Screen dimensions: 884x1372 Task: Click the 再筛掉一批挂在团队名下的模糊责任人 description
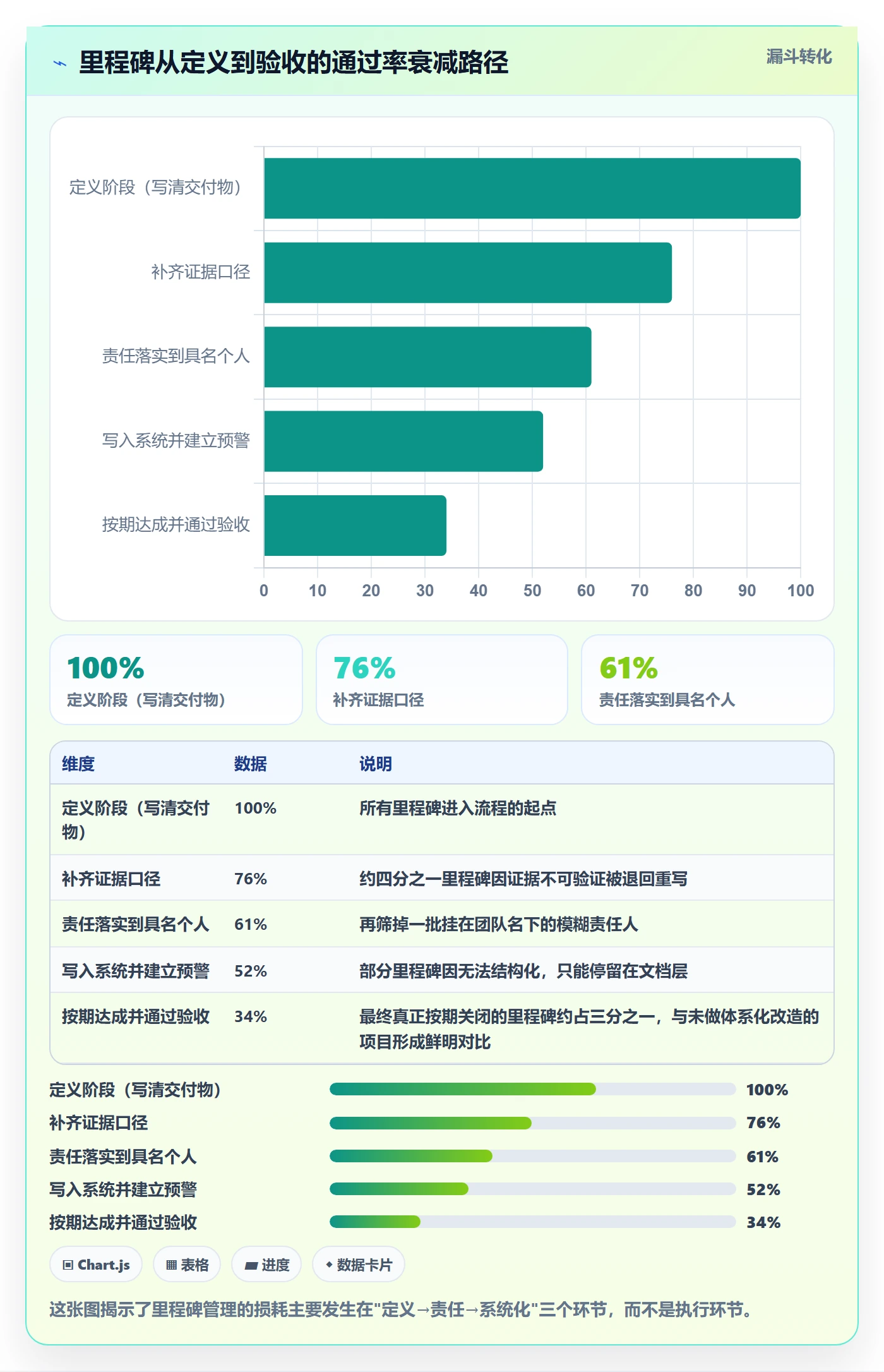click(499, 924)
